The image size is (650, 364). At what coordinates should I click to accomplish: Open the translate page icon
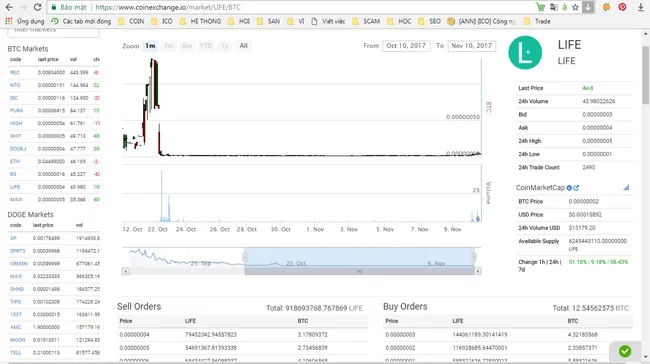553,7
